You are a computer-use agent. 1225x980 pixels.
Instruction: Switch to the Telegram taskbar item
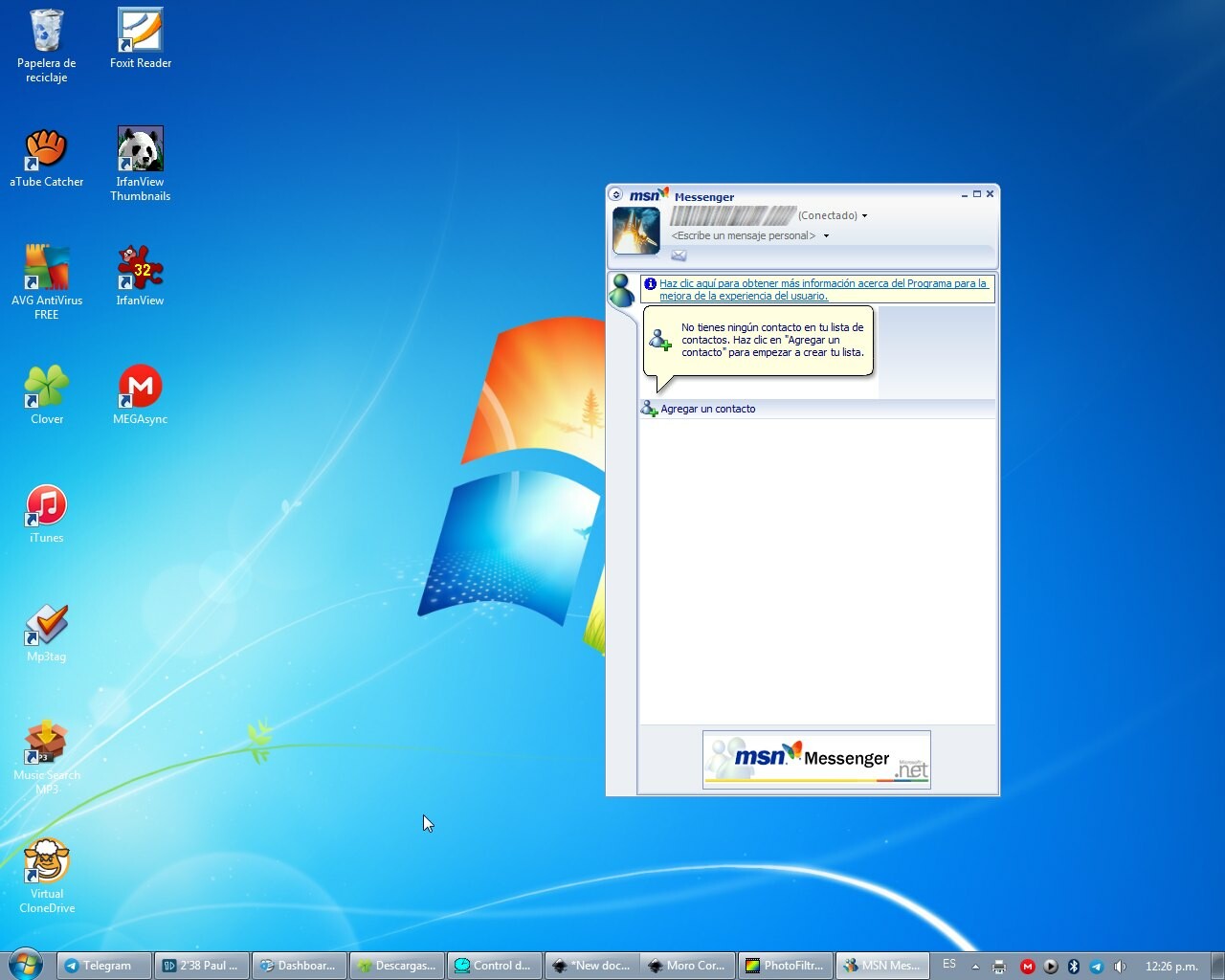(x=104, y=966)
